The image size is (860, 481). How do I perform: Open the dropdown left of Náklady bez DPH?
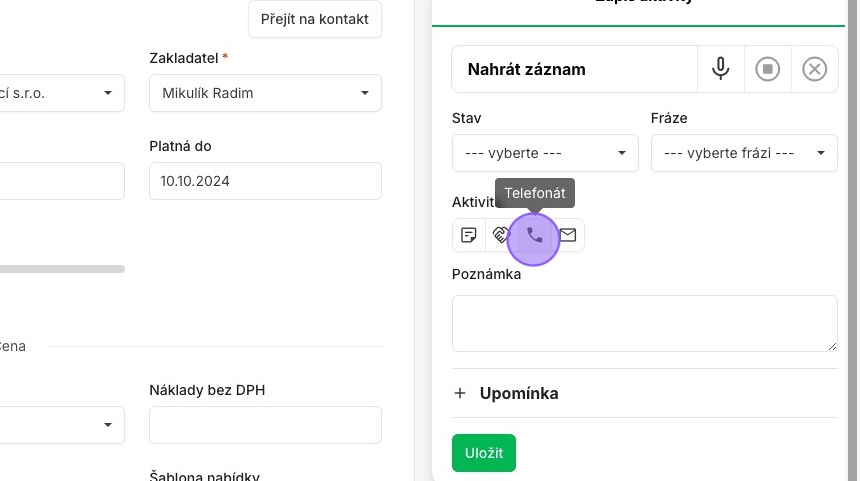[61, 425]
